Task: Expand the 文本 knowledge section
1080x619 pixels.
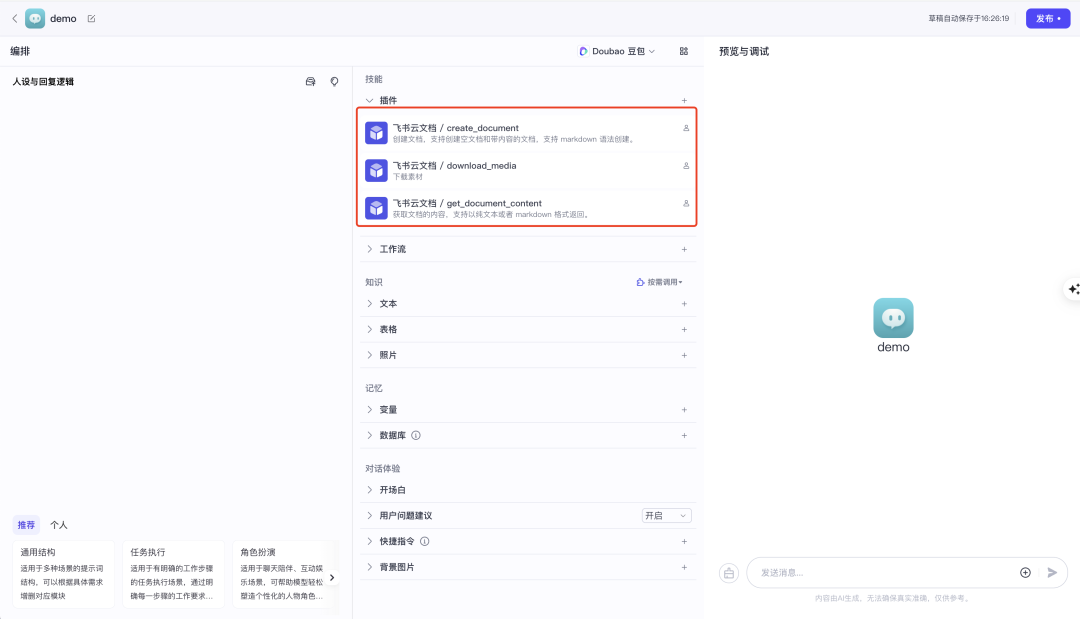Action: pyautogui.click(x=370, y=304)
